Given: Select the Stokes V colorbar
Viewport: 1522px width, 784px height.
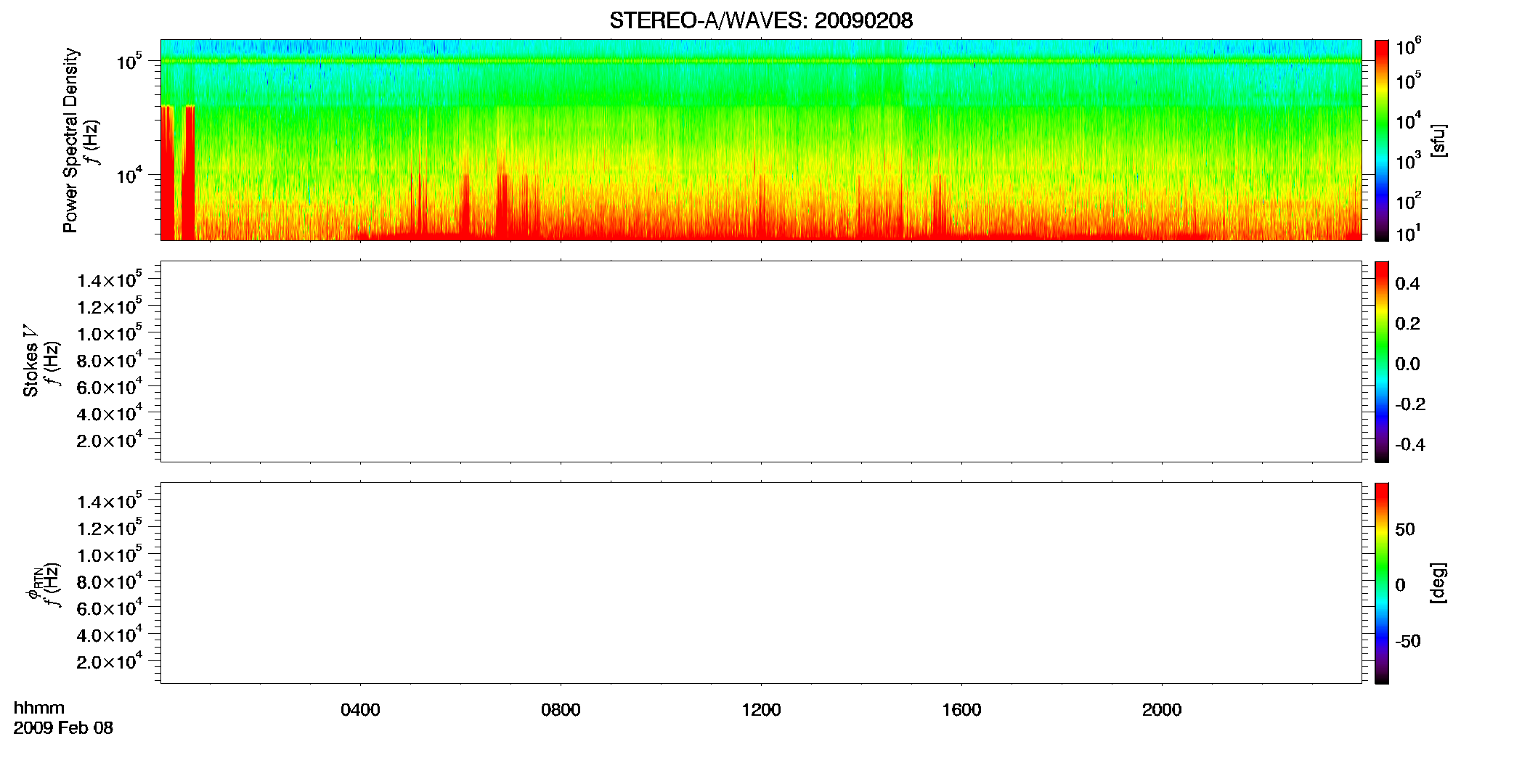Looking at the screenshot, I should (x=1382, y=362).
